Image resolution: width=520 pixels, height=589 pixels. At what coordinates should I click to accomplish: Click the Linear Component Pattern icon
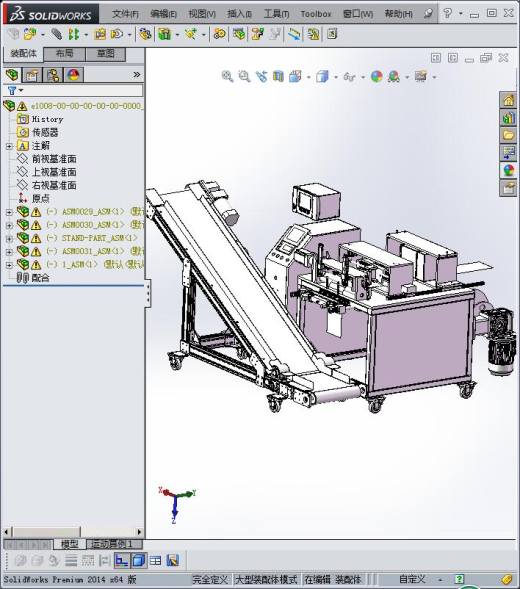74,34
